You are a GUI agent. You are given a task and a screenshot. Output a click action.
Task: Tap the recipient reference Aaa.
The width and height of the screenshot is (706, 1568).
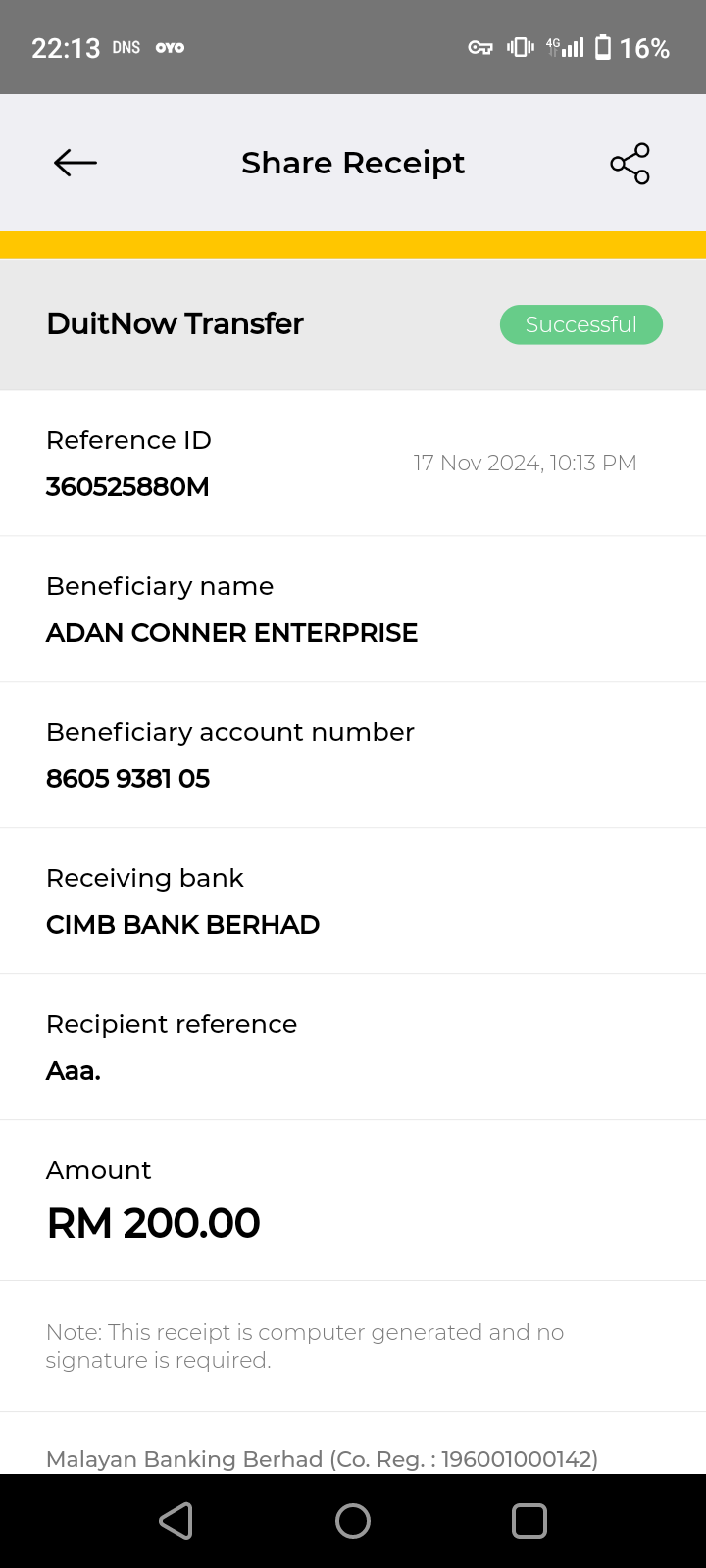(x=74, y=1071)
